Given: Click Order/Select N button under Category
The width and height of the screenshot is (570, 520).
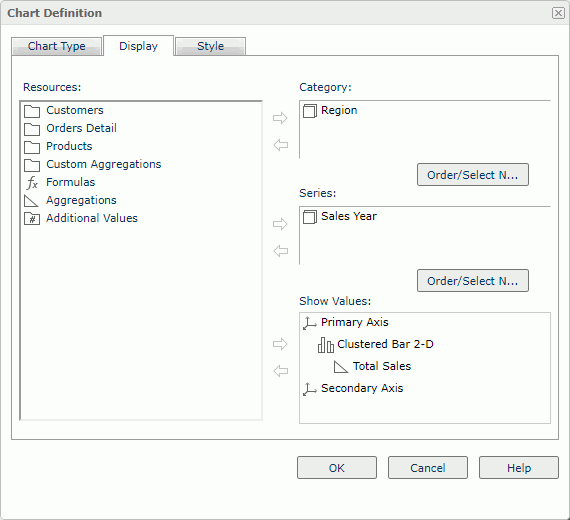Looking at the screenshot, I should (473, 175).
